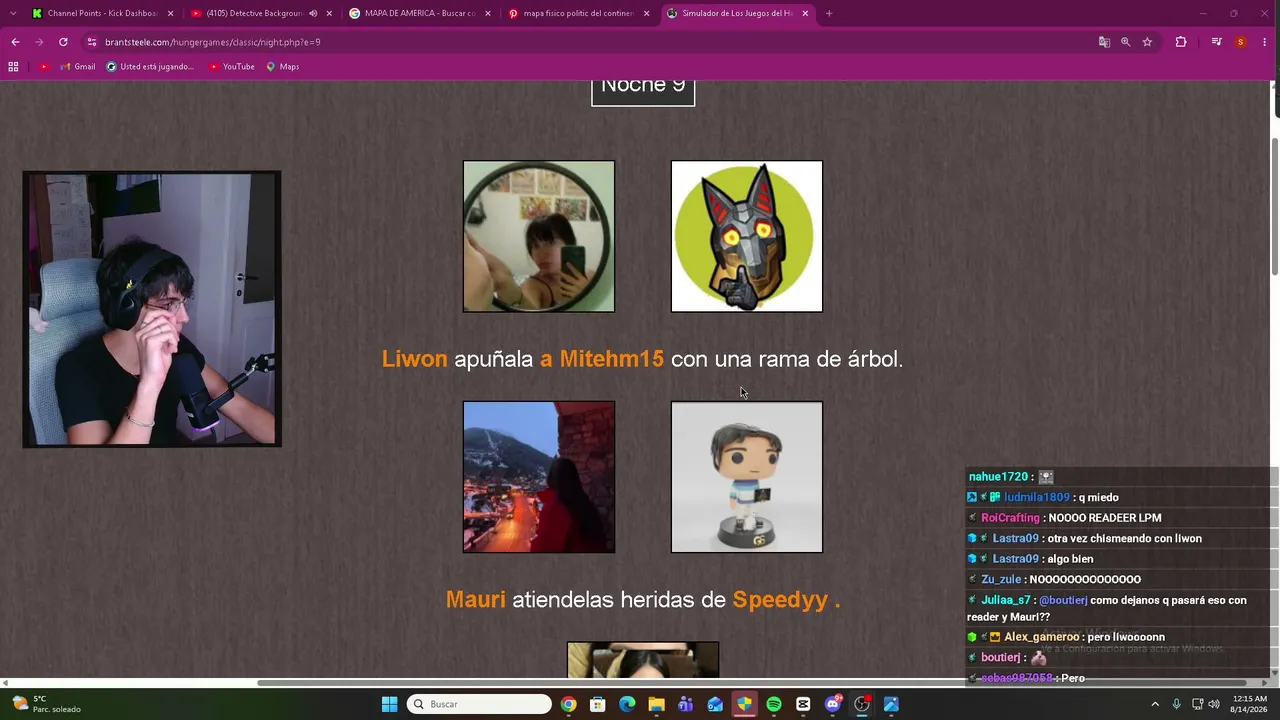
Task: Click the horizontal scrollbar at page bottom
Action: tap(752, 683)
